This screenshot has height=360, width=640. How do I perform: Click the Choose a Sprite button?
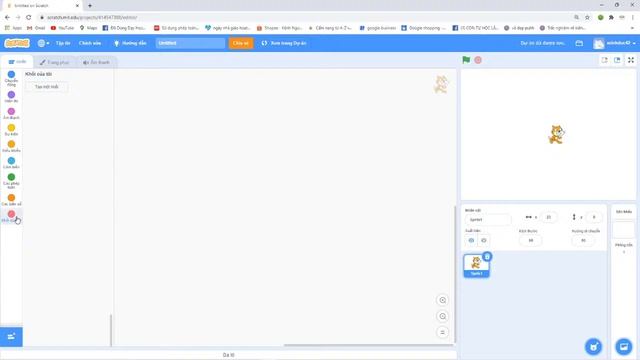(x=593, y=347)
